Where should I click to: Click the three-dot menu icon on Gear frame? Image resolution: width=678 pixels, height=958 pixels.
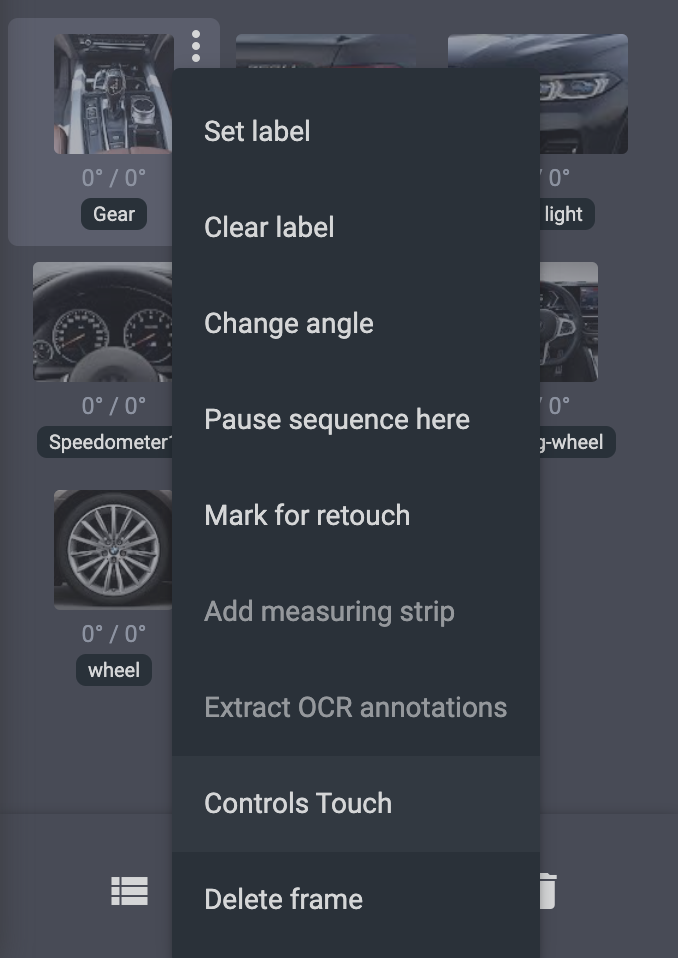coord(196,46)
